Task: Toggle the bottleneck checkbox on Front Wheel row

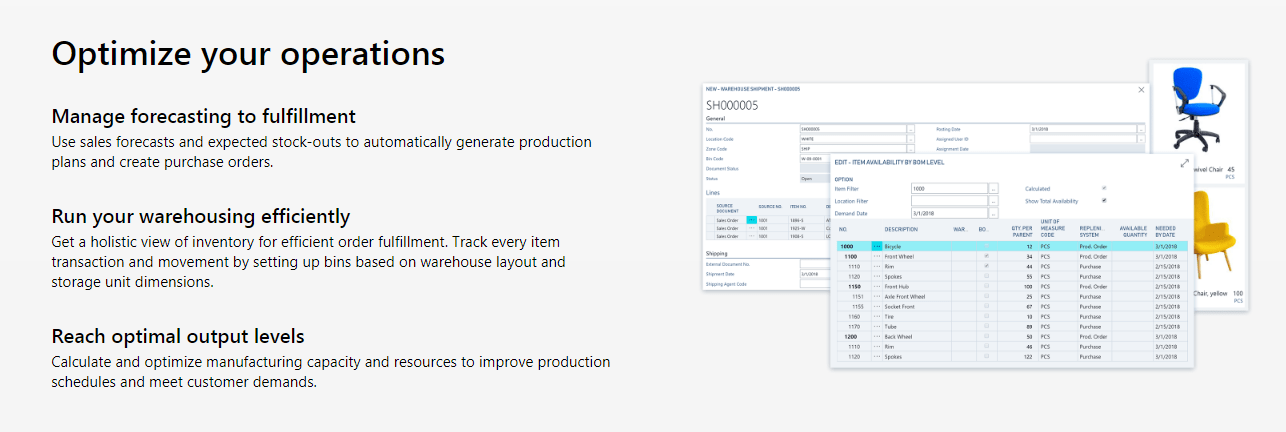Action: [x=987, y=256]
